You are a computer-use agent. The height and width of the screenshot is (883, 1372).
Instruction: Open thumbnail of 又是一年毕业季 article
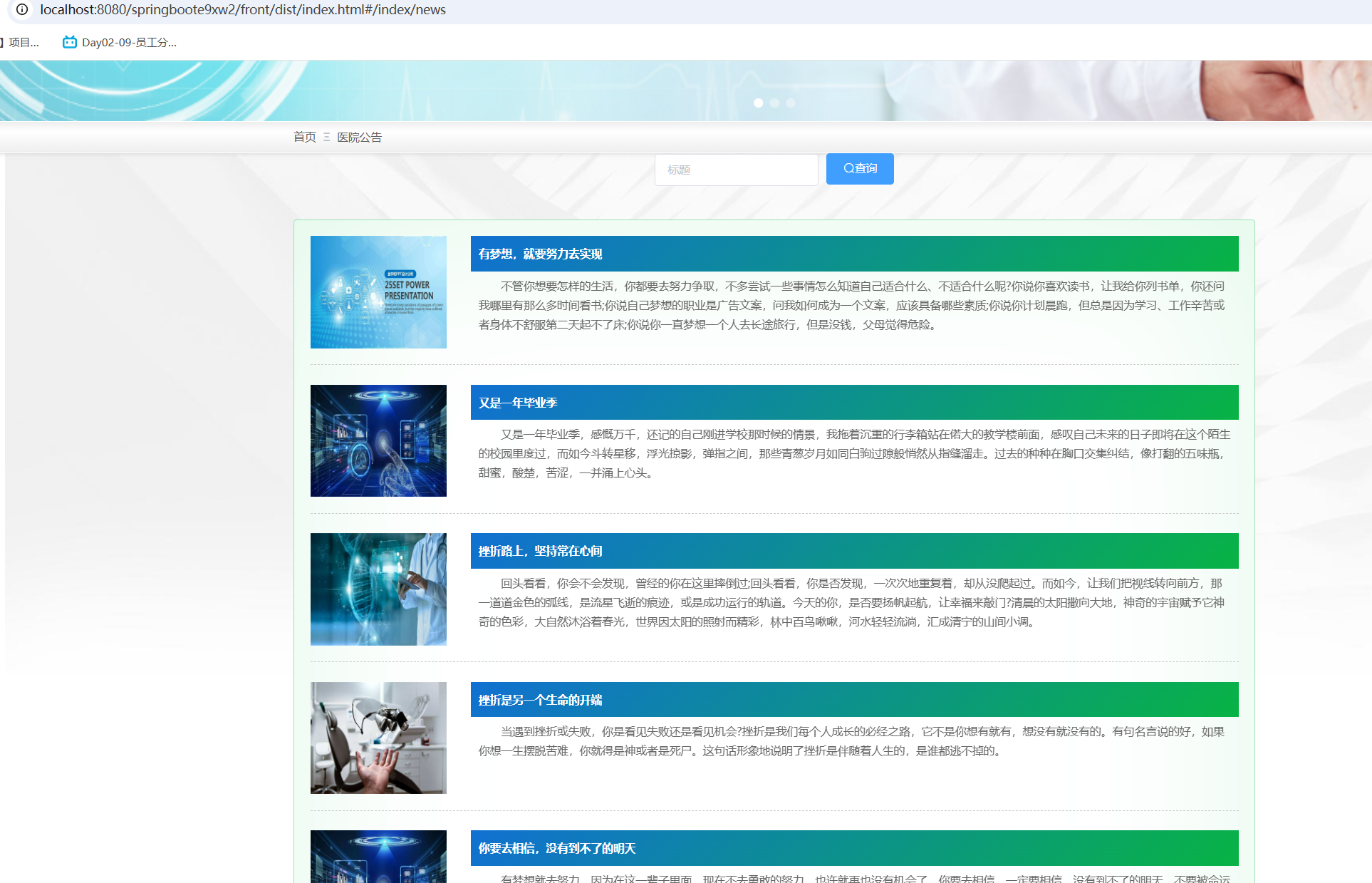378,440
